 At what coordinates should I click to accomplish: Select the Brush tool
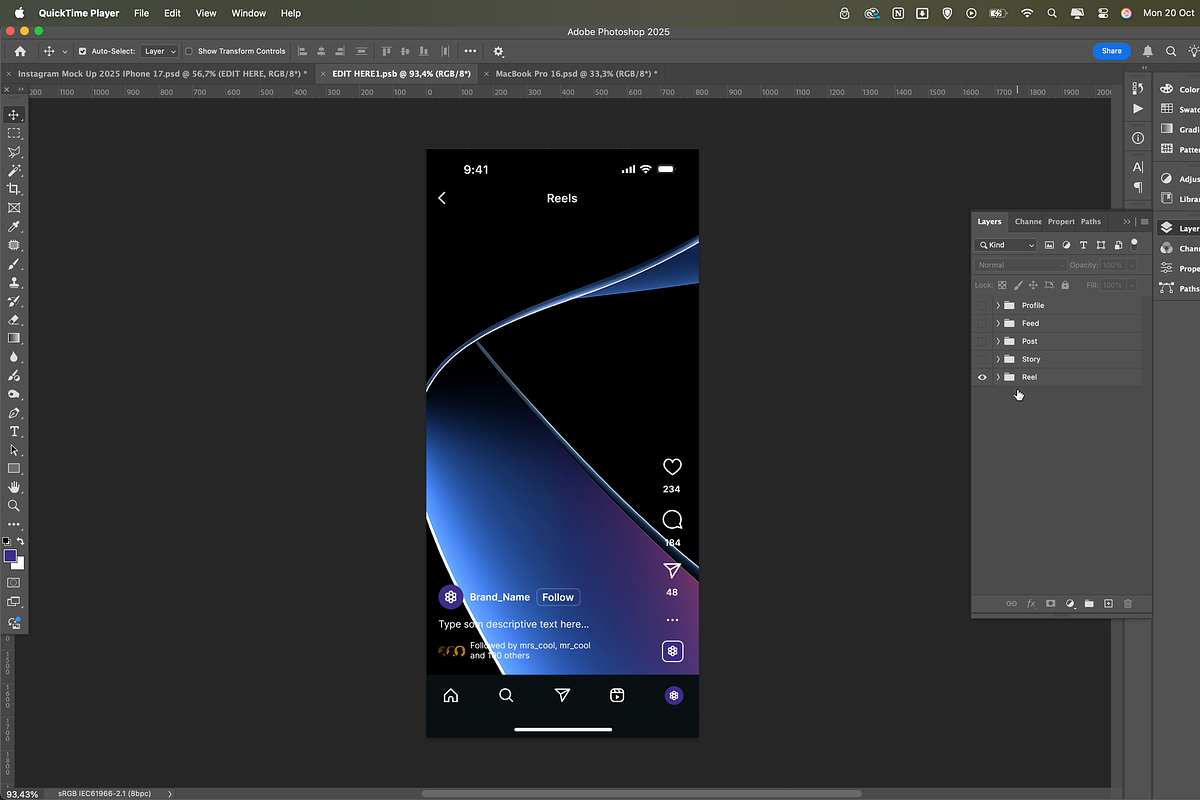pyautogui.click(x=14, y=264)
